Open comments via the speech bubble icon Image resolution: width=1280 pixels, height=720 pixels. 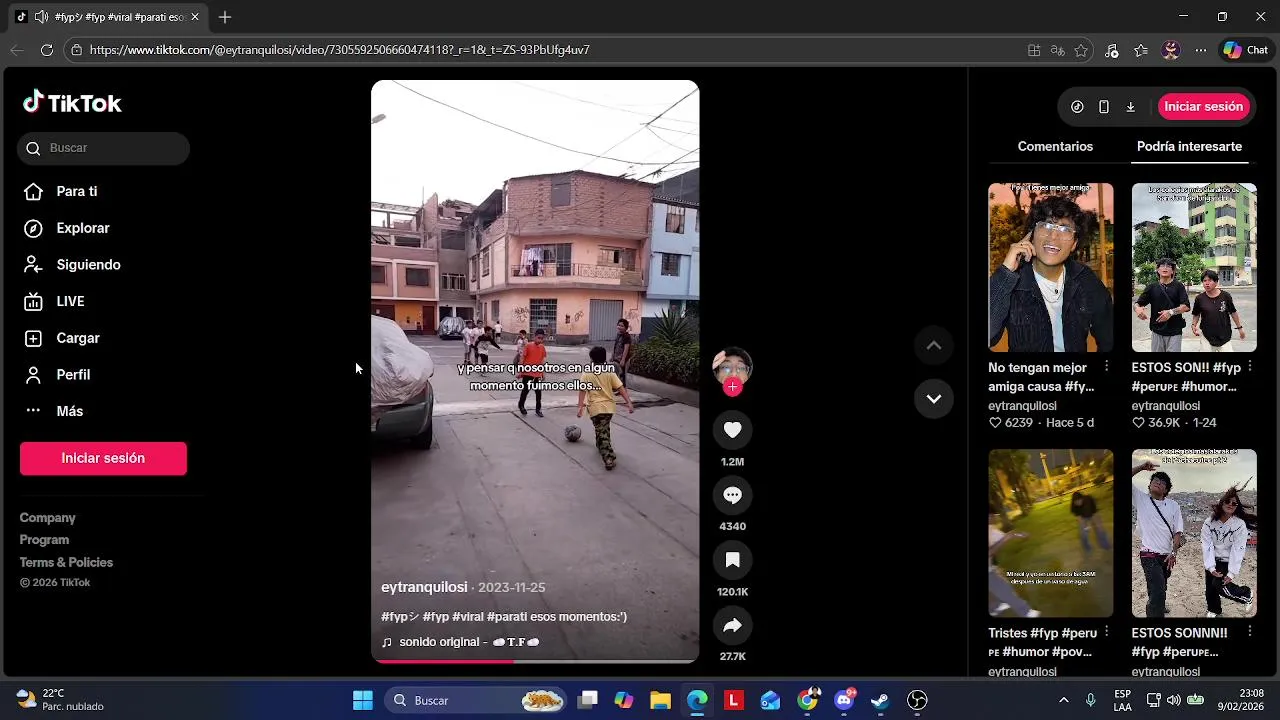tap(732, 495)
